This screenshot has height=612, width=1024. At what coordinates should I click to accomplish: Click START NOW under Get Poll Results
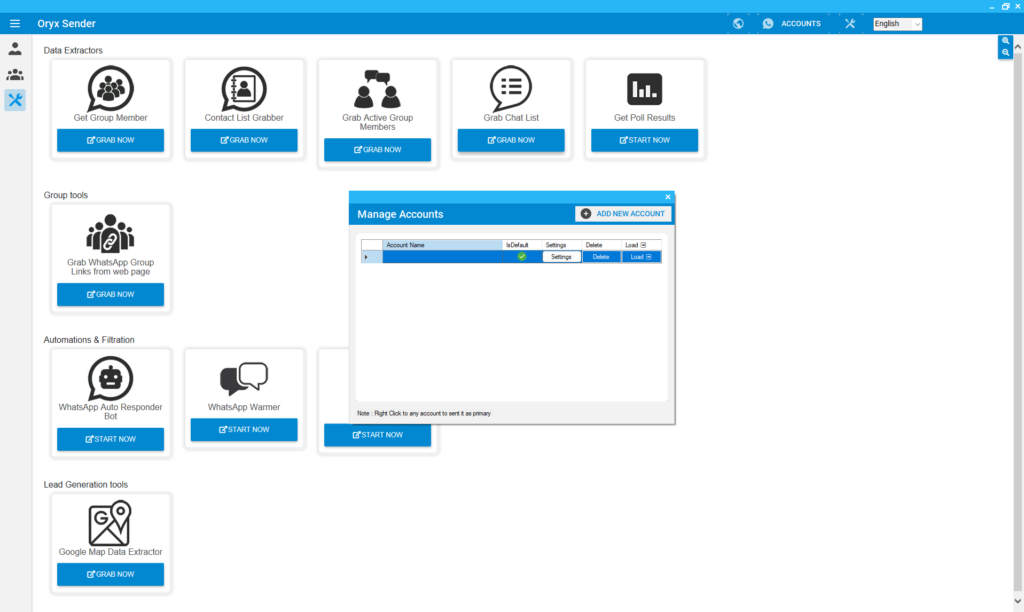645,140
